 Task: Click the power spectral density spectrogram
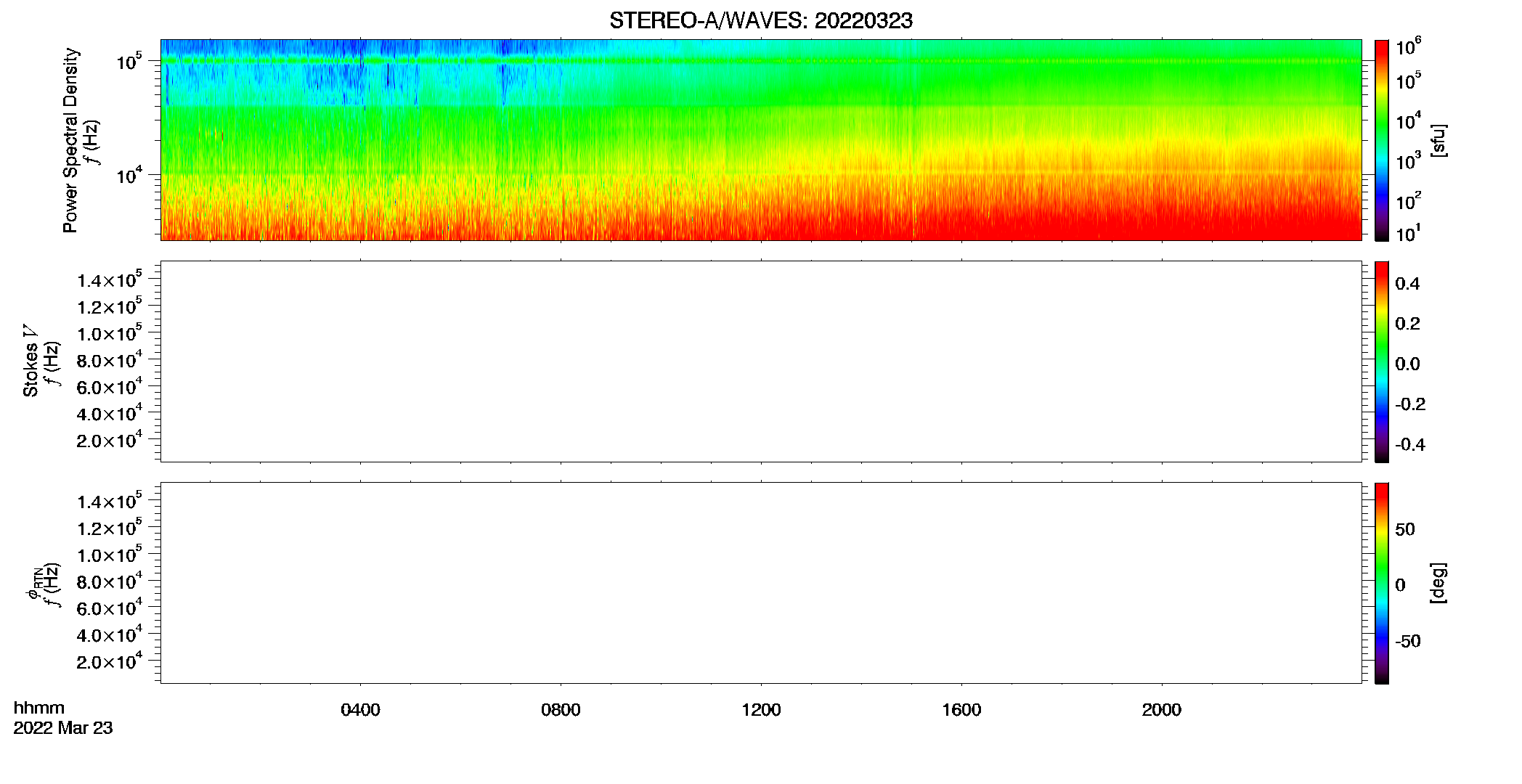(x=761, y=140)
